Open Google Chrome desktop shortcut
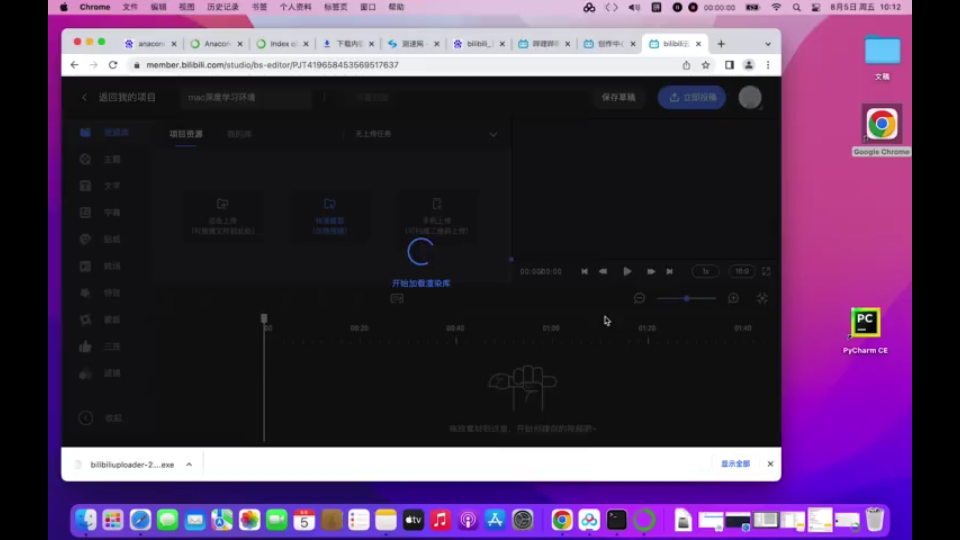 pos(882,130)
